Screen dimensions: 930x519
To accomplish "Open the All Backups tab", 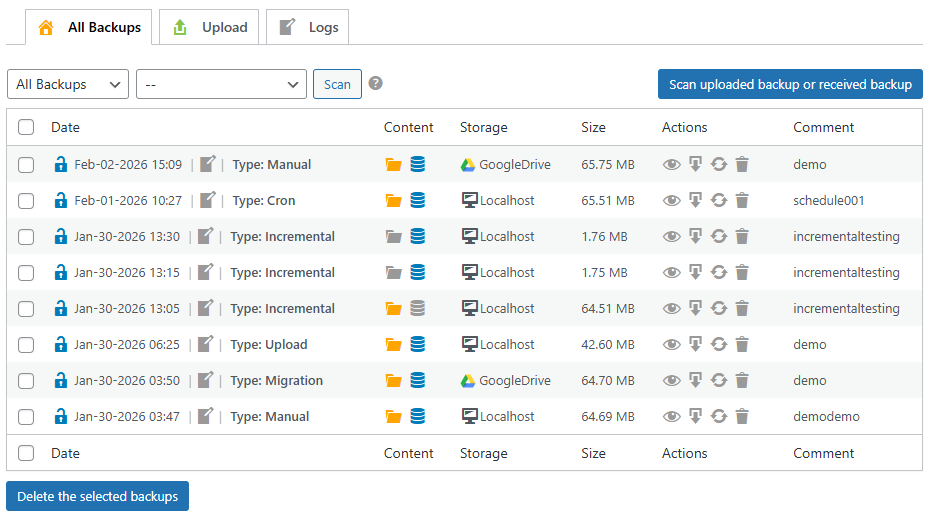I will [88, 27].
